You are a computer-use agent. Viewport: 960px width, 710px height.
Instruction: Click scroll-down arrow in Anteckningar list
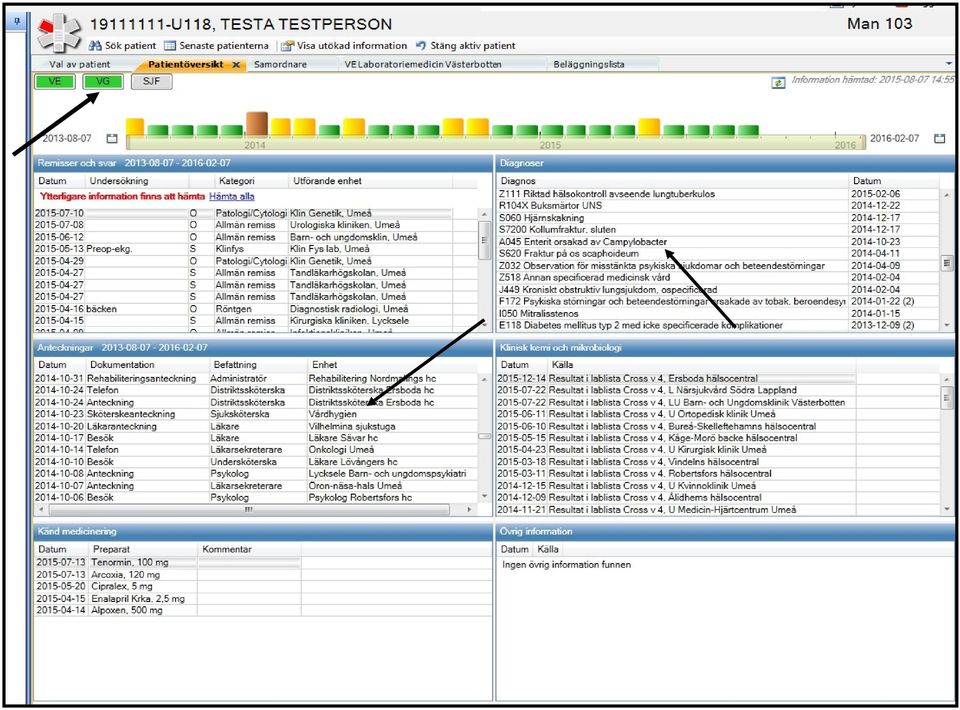484,496
